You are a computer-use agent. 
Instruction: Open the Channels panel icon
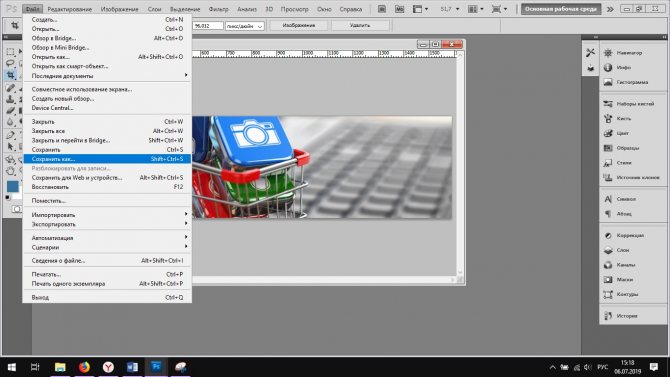(x=608, y=265)
